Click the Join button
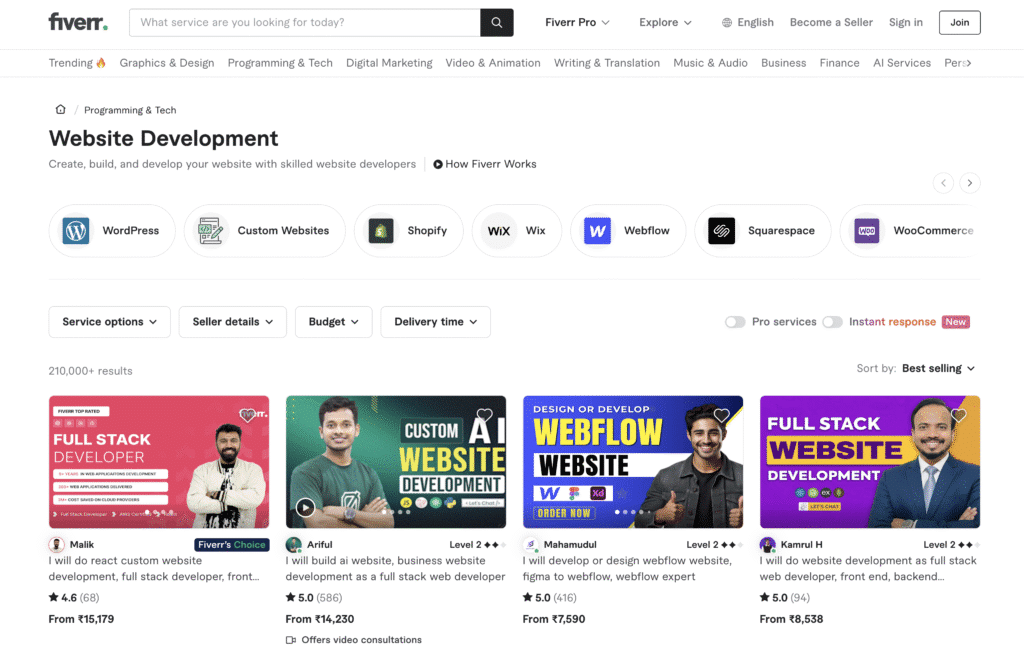This screenshot has height=662, width=1024. (959, 22)
